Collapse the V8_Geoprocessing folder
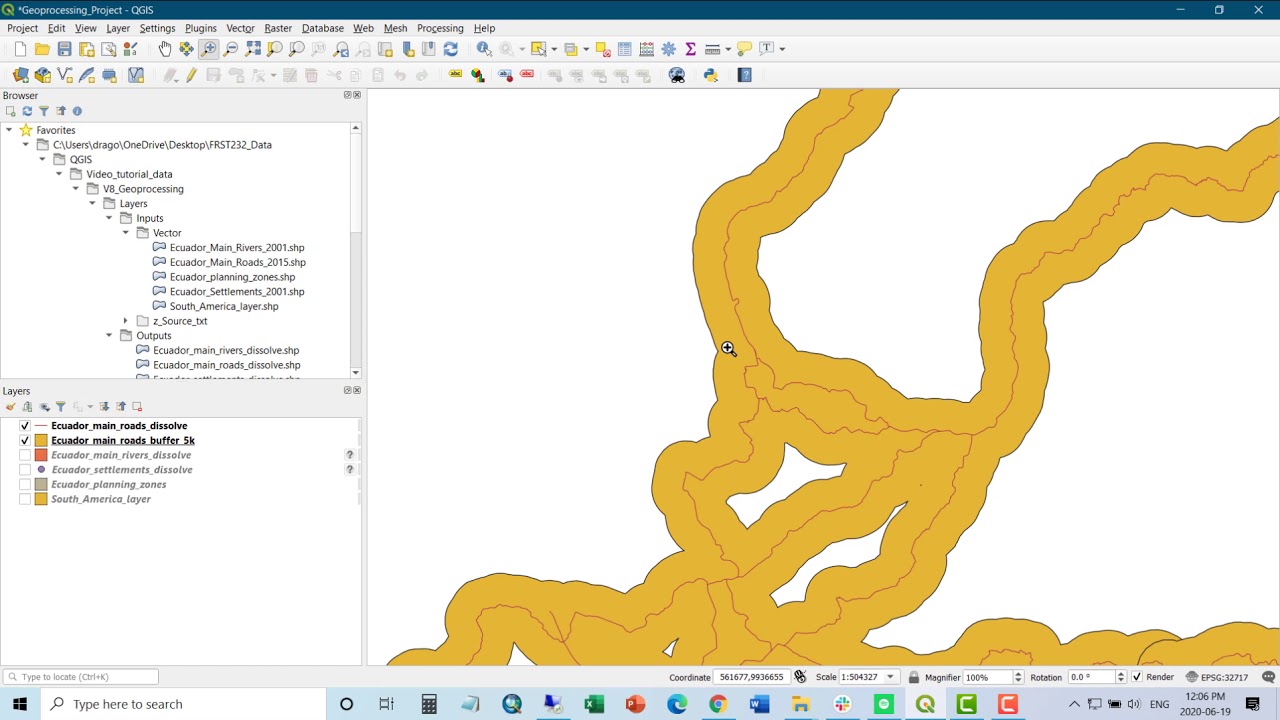 [x=76, y=189]
